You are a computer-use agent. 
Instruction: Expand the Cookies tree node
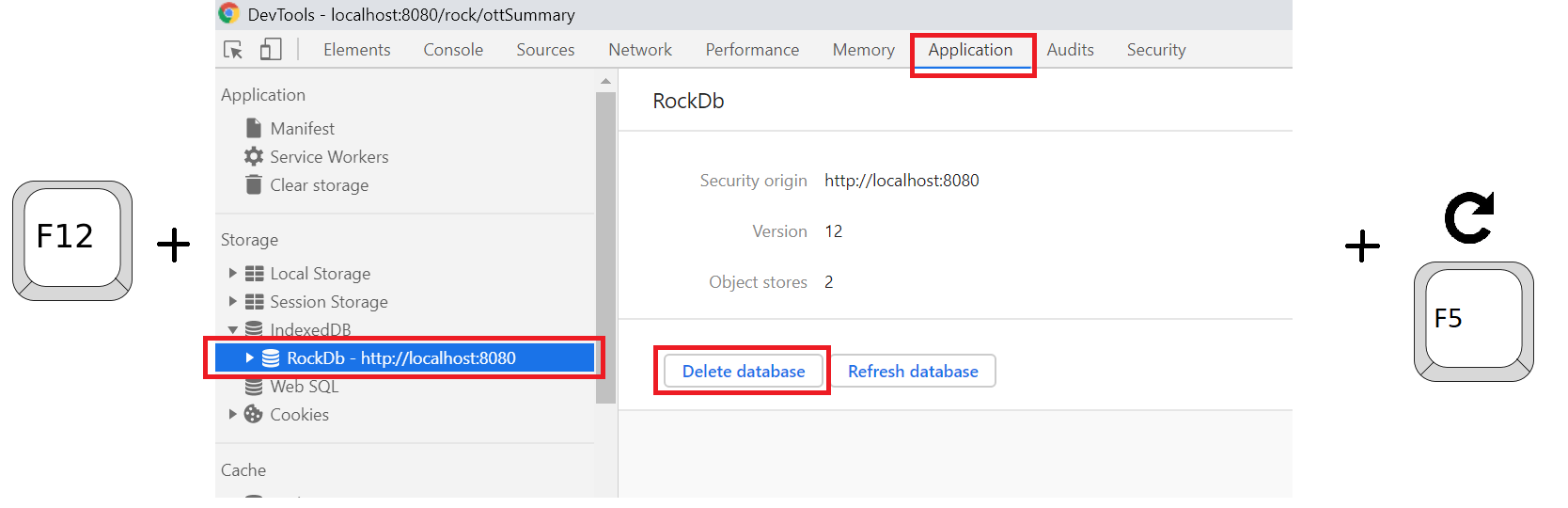pyautogui.click(x=233, y=414)
